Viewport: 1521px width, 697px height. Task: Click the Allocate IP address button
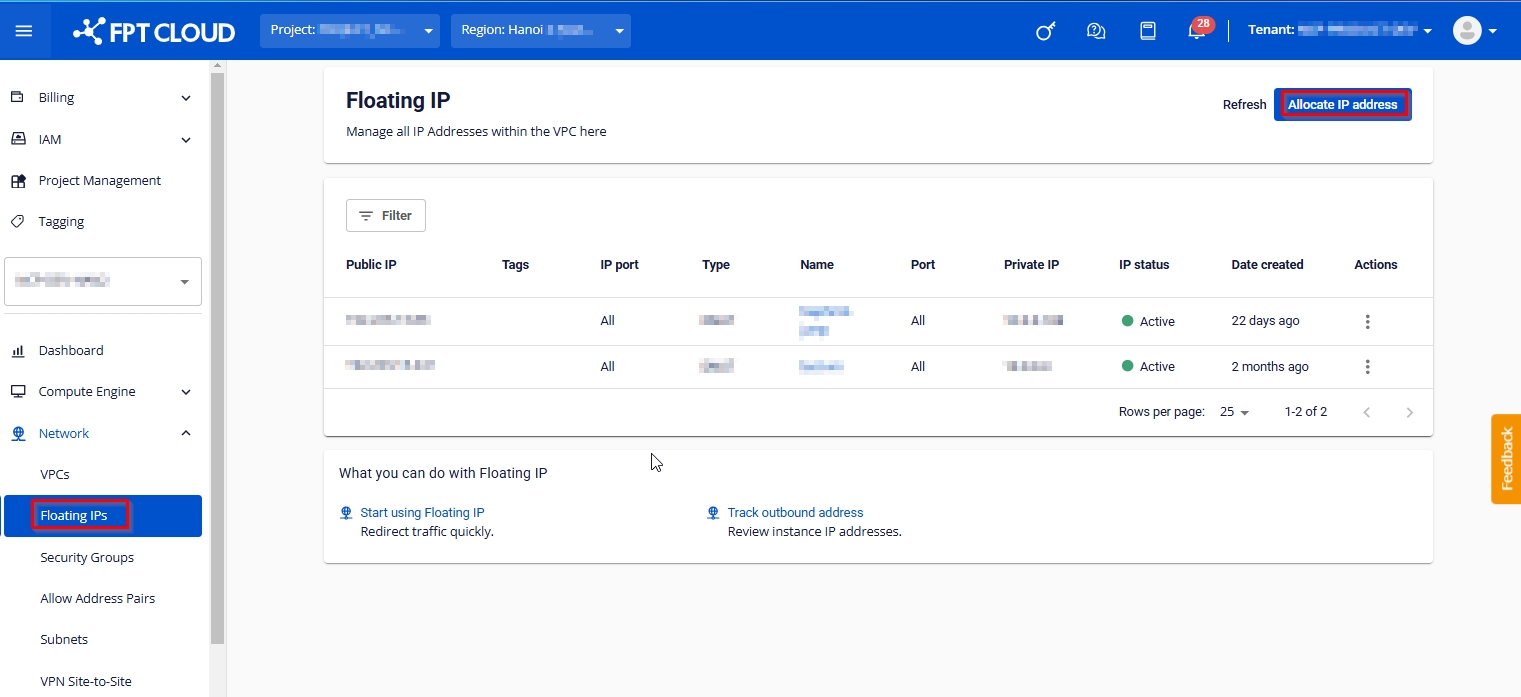pyautogui.click(x=1342, y=104)
